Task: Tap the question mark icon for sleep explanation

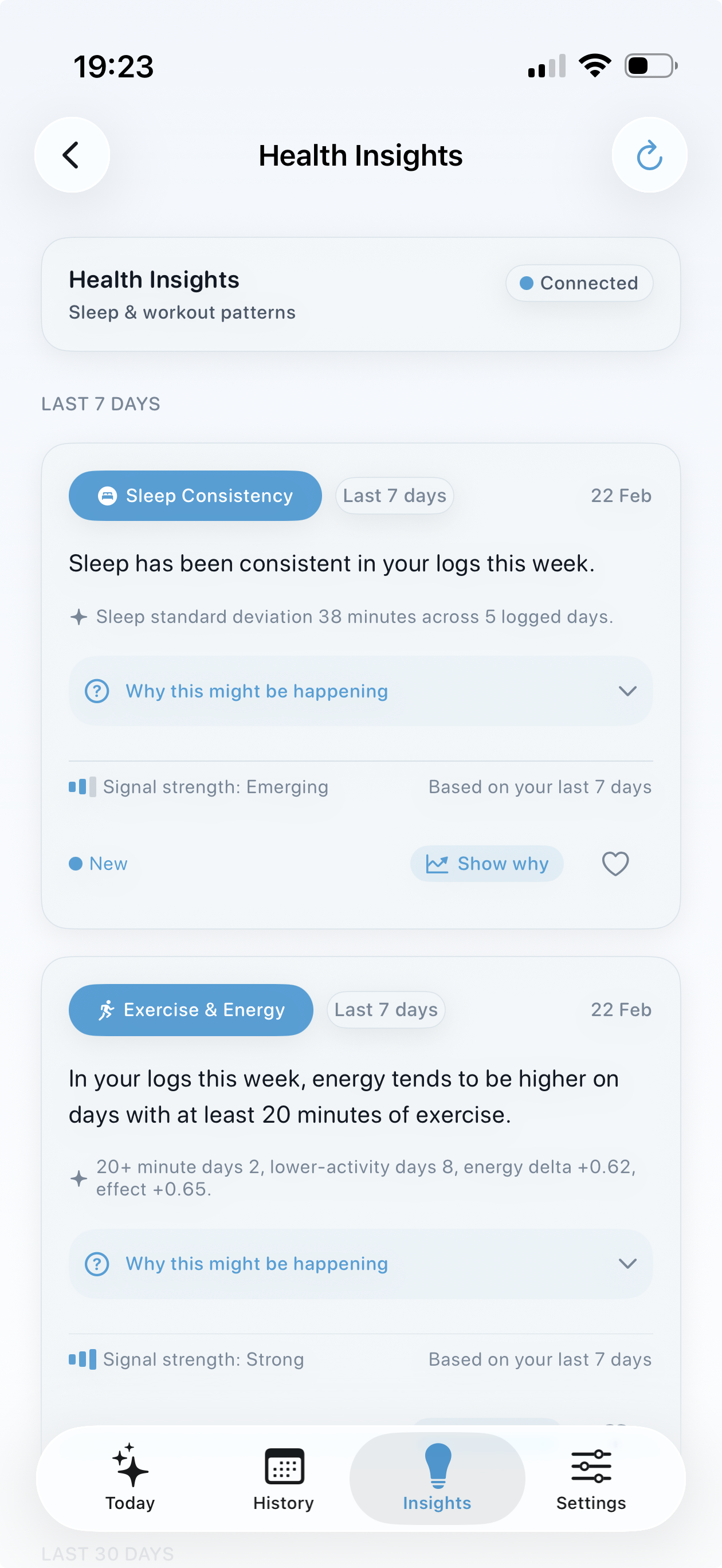Action: (x=96, y=691)
